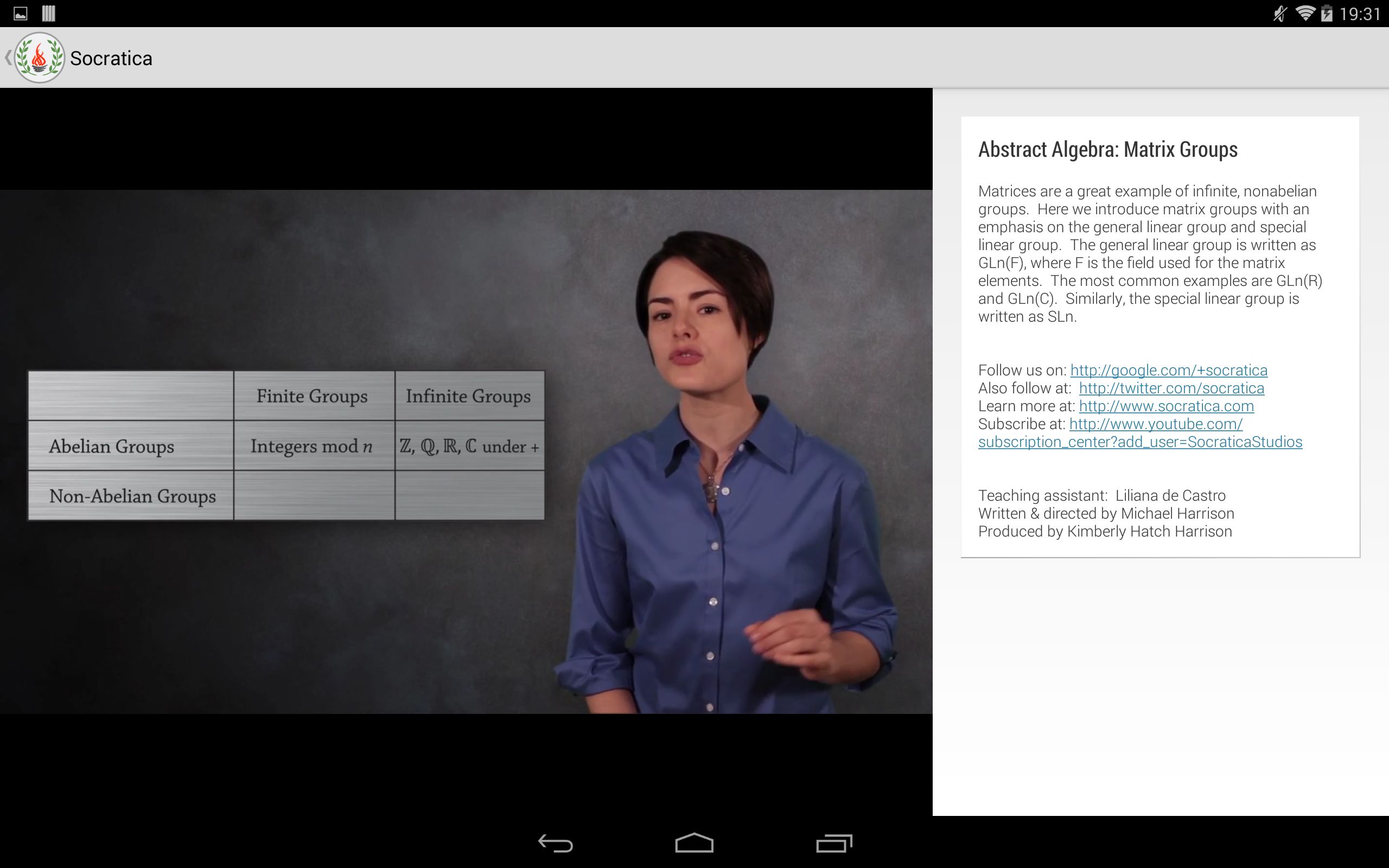Tap the battery status icon

tap(1327, 13)
